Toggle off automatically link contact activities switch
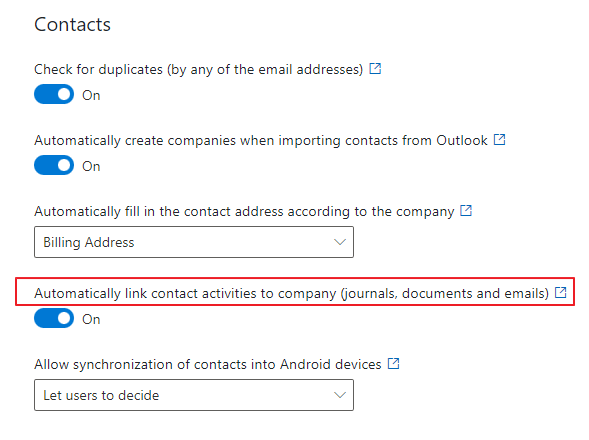 (x=54, y=318)
